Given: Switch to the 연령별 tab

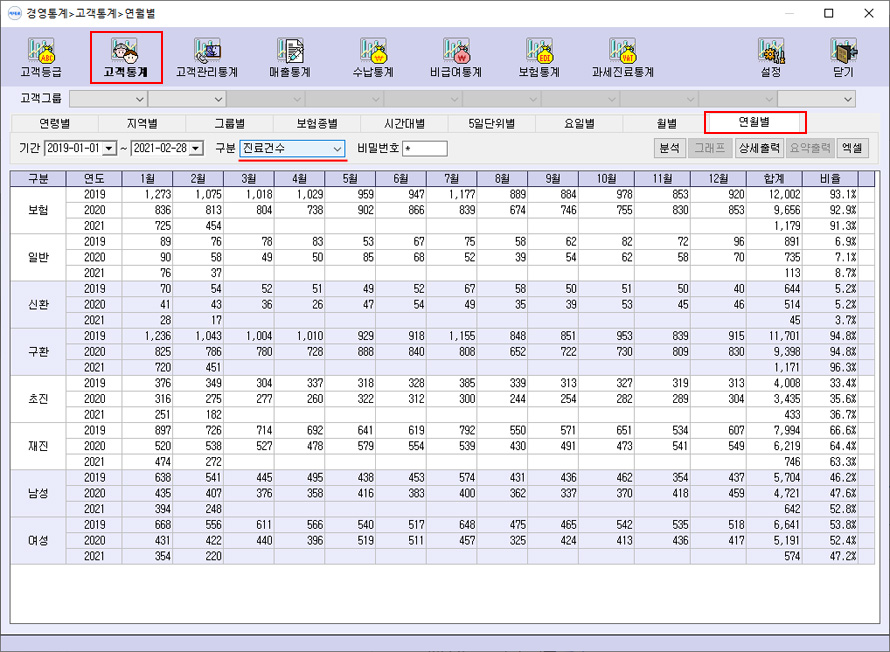Looking at the screenshot, I should [55, 124].
